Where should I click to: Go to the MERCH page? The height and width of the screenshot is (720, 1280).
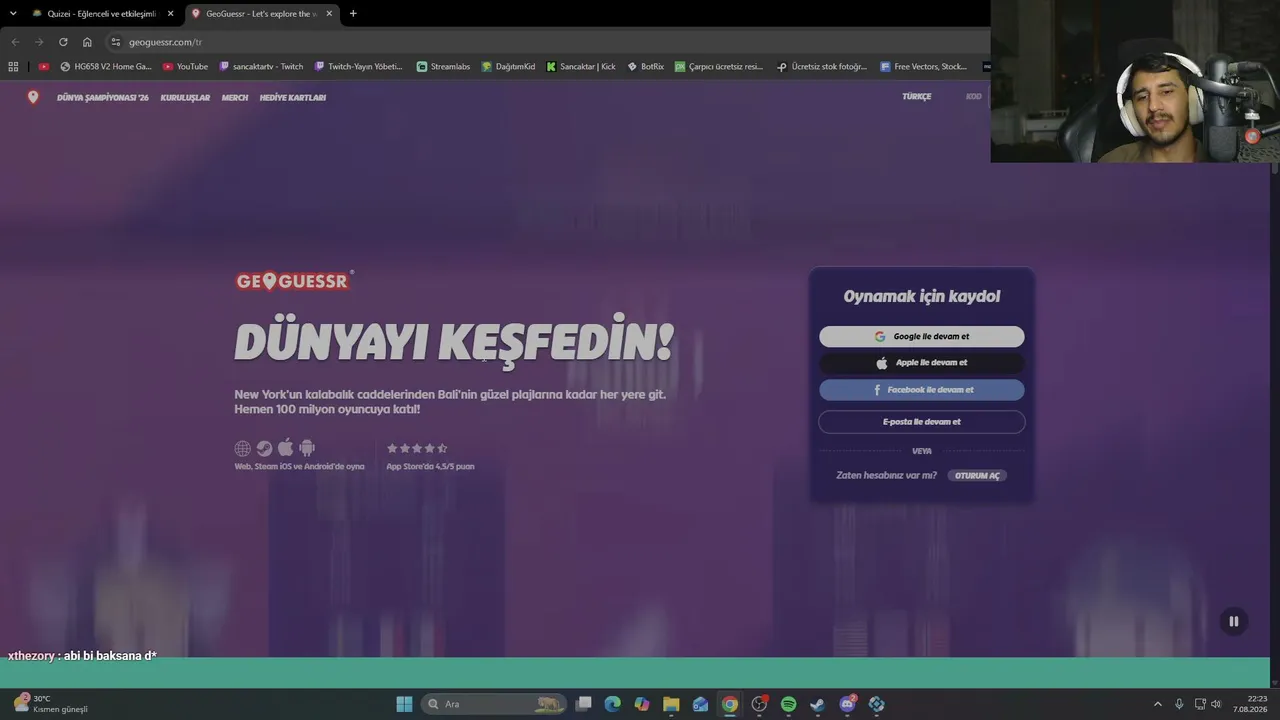point(235,97)
